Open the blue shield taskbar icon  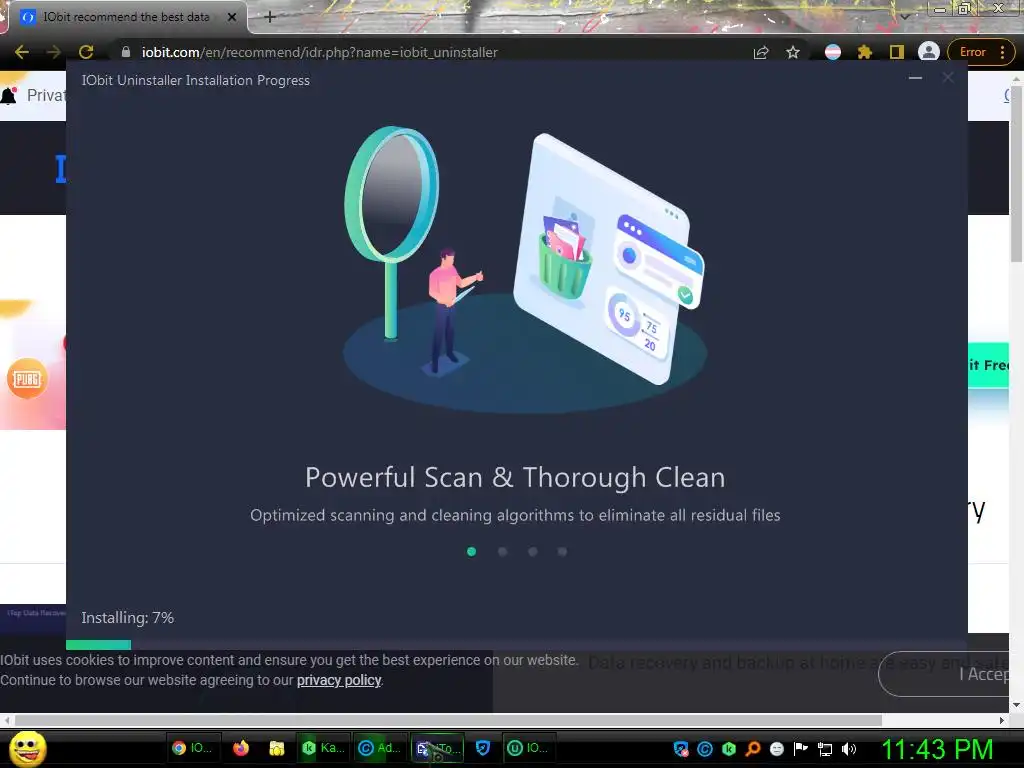[483, 748]
